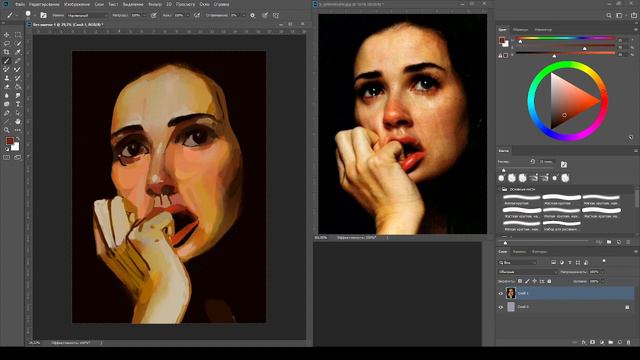Change the screen mode icon in toolbox

tap(18, 157)
